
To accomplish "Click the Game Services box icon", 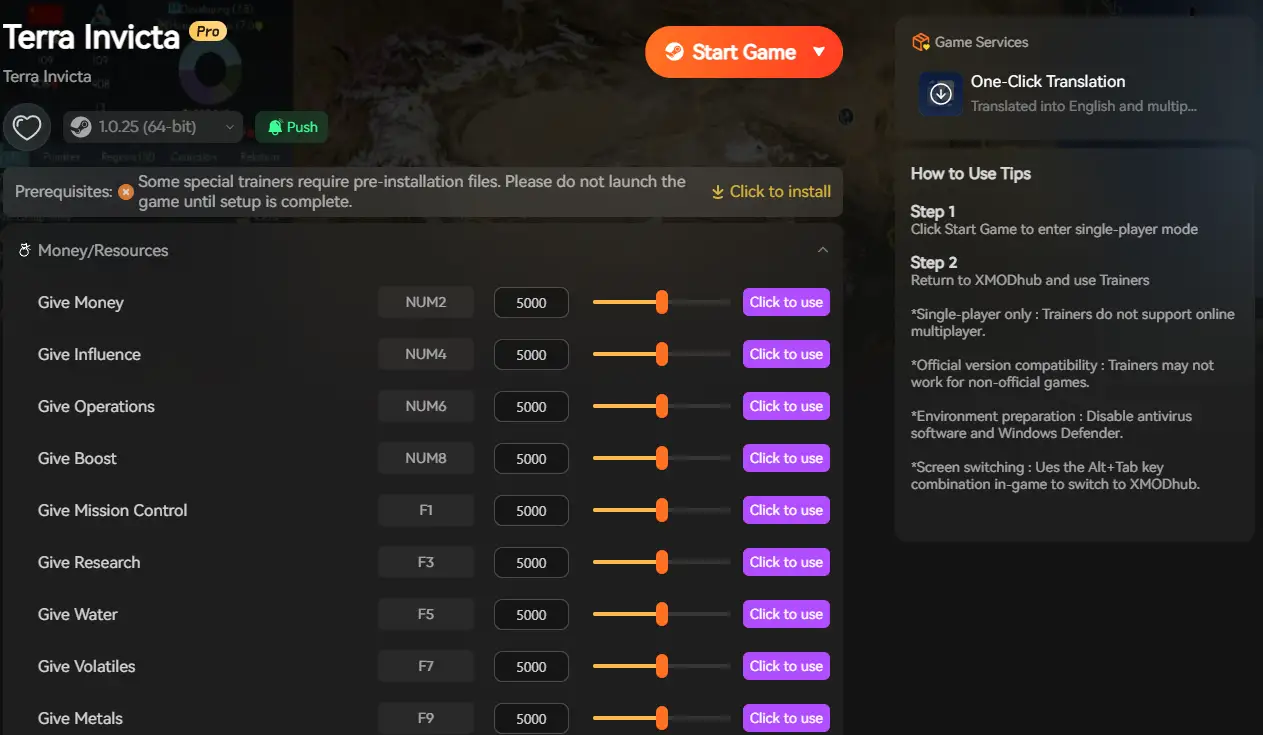I will [921, 42].
